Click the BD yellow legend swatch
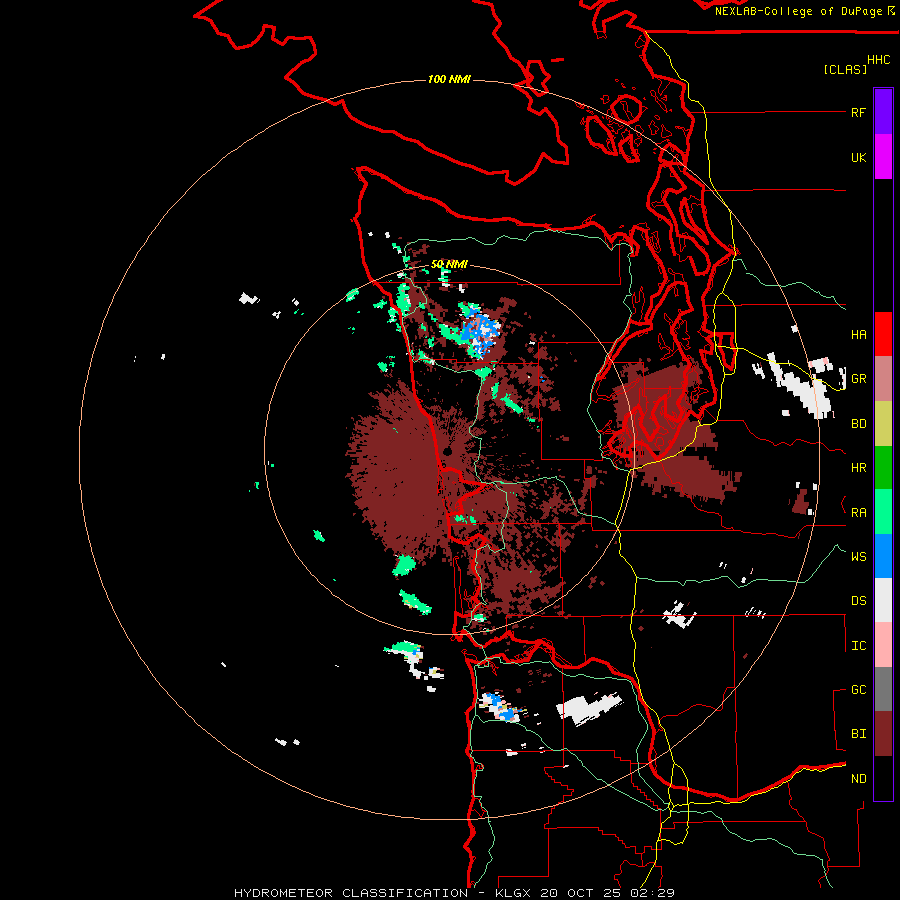The image size is (900, 900). (883, 424)
